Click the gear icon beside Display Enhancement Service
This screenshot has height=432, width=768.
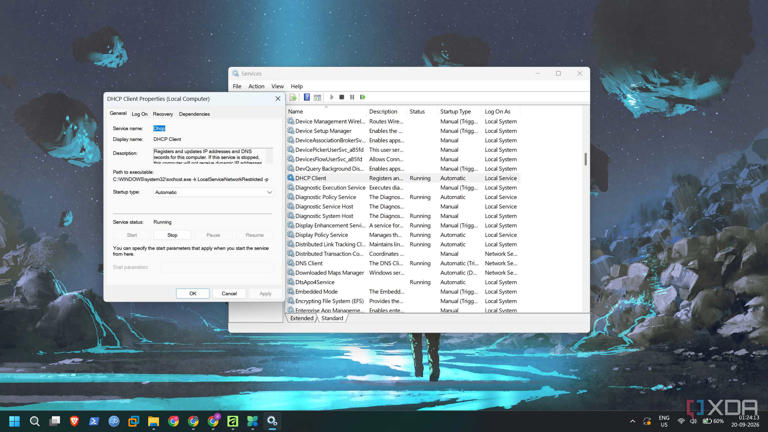(x=291, y=225)
